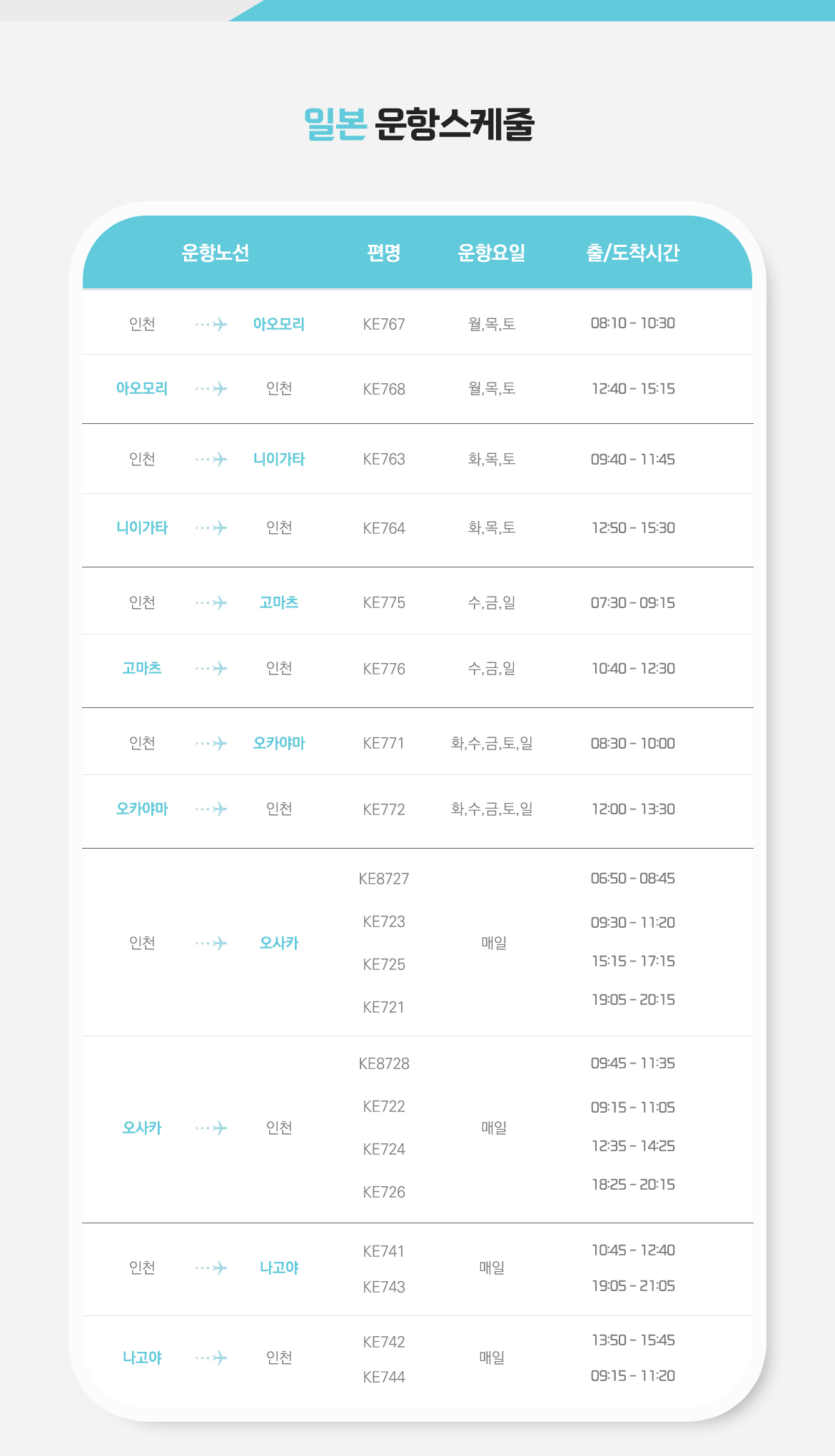Click flight number KE771

384,744
